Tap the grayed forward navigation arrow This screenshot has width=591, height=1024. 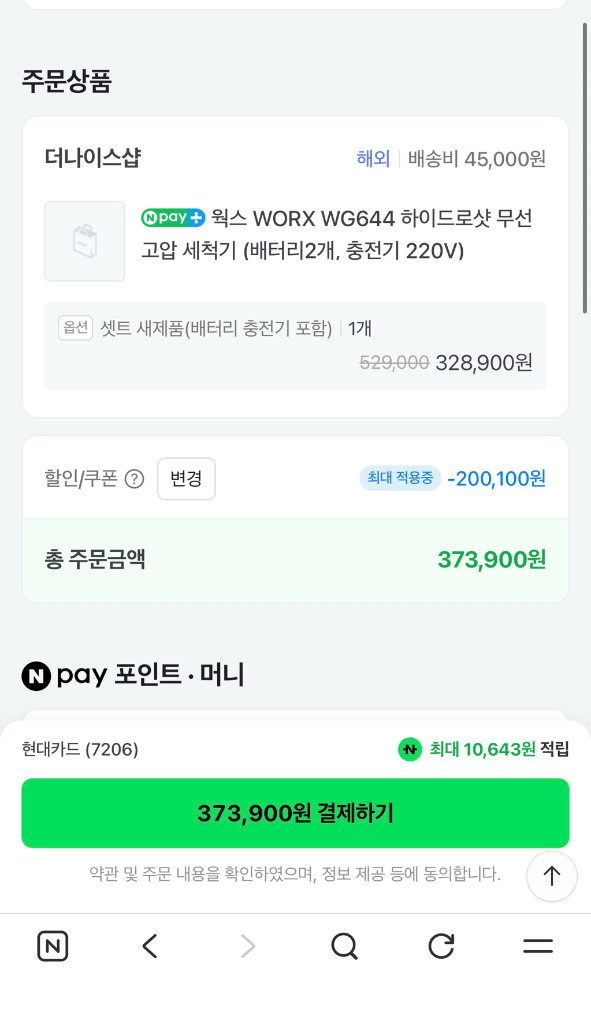pyautogui.click(x=247, y=946)
